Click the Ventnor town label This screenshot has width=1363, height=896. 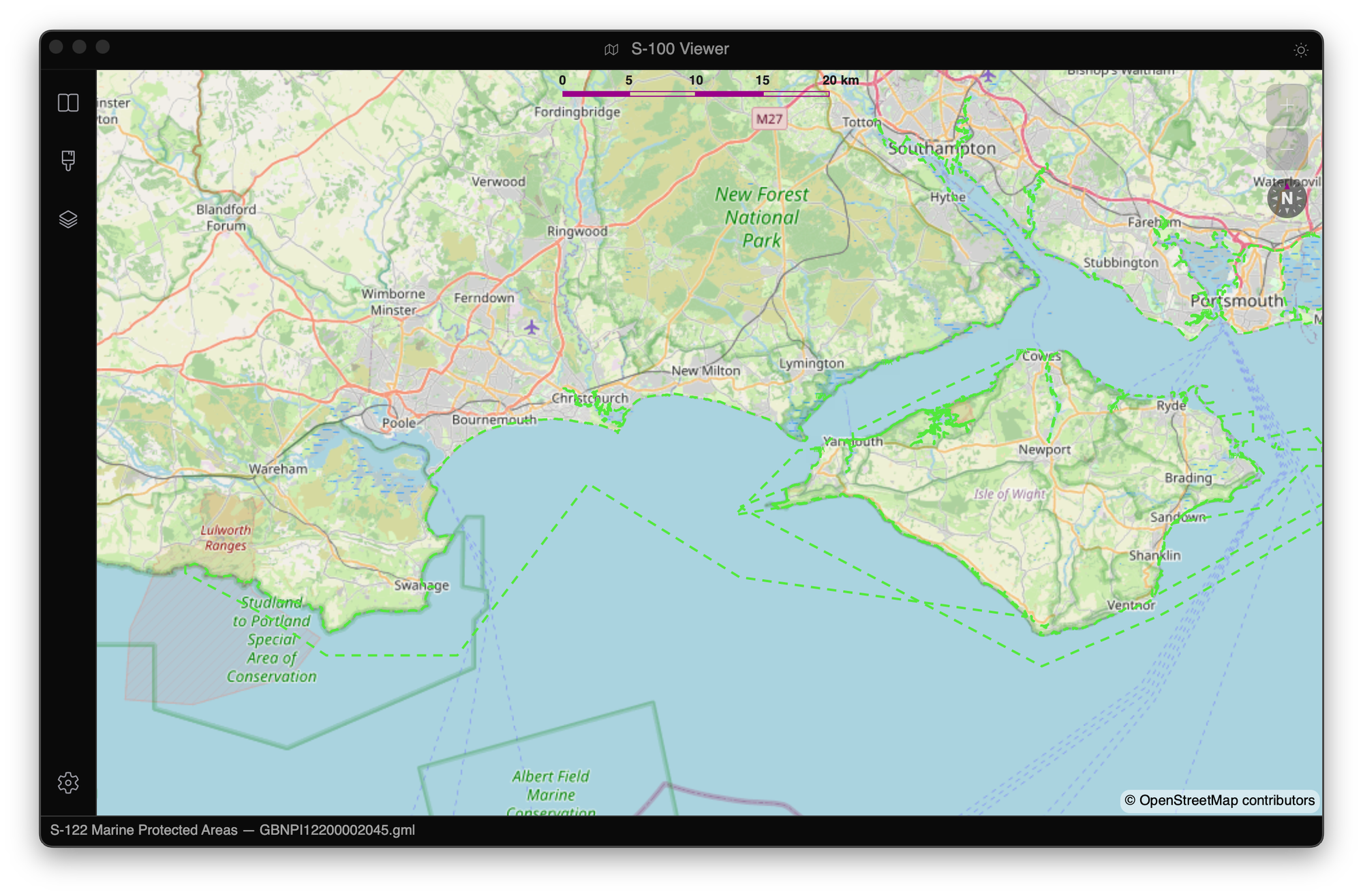[x=1131, y=605]
